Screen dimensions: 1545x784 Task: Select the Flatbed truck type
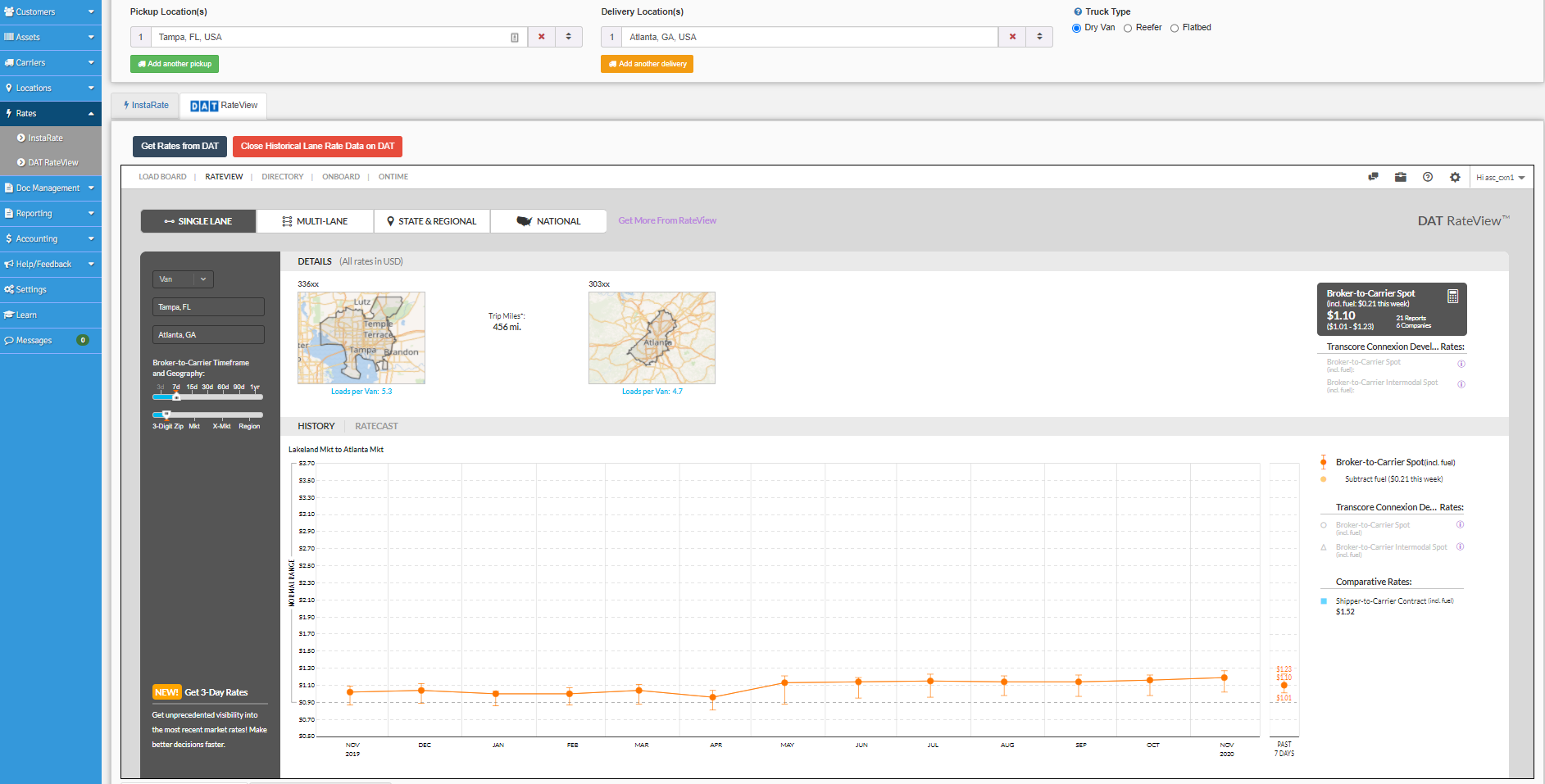(1175, 28)
